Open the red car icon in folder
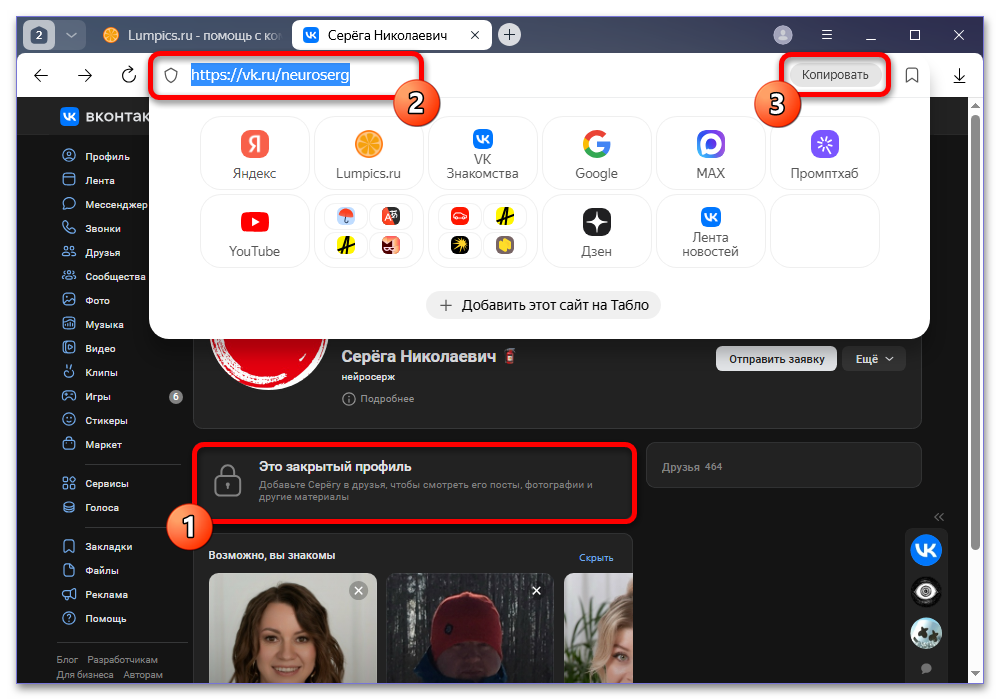Viewport: 1000px width, 700px height. pyautogui.click(x=460, y=217)
